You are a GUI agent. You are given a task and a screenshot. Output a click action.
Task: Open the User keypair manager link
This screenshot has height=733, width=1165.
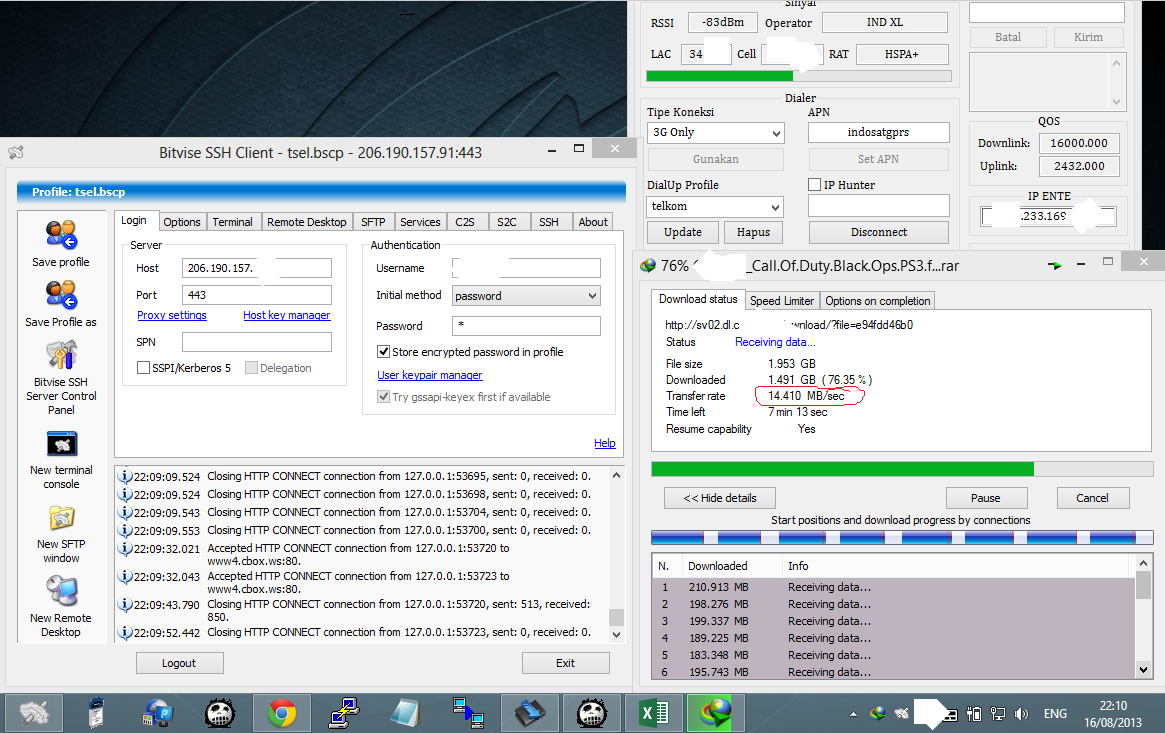click(429, 375)
